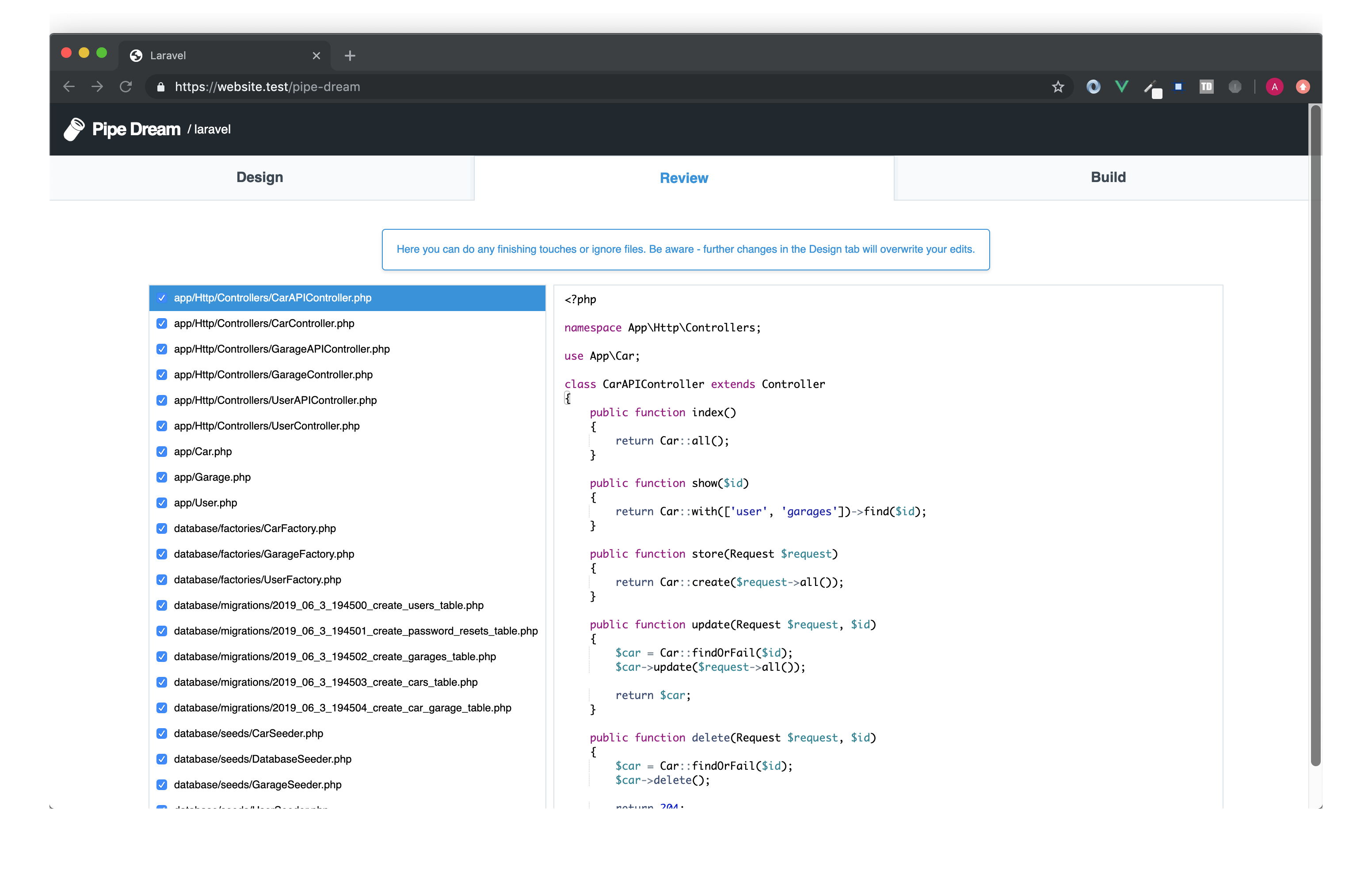1372x874 pixels.
Task: Open a new browser tab
Action: coord(350,55)
